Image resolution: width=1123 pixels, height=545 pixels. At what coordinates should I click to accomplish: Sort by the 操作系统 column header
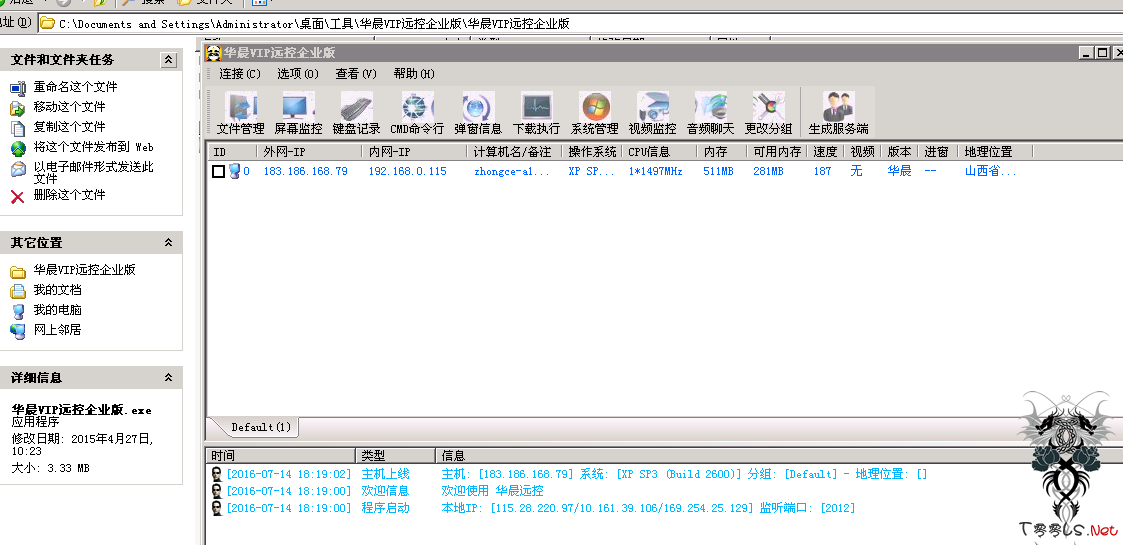[592, 152]
